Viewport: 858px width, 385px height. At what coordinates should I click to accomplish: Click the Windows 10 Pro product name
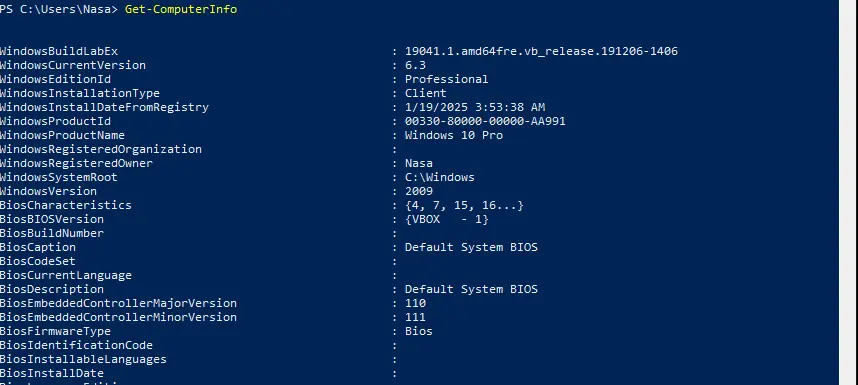click(x=454, y=135)
